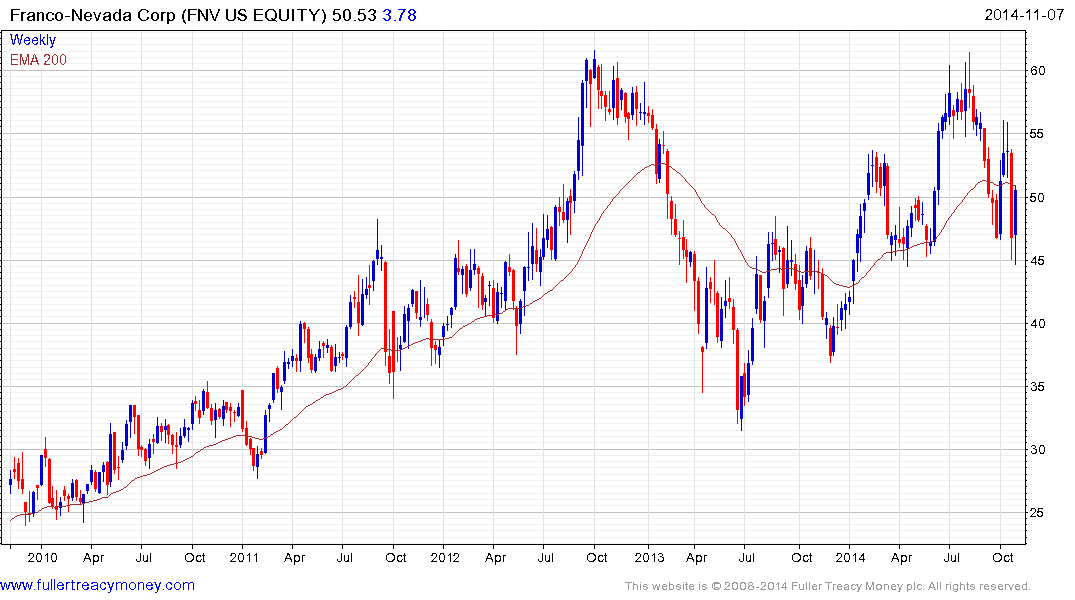Click the date 2014-11-07

pos(1024,15)
